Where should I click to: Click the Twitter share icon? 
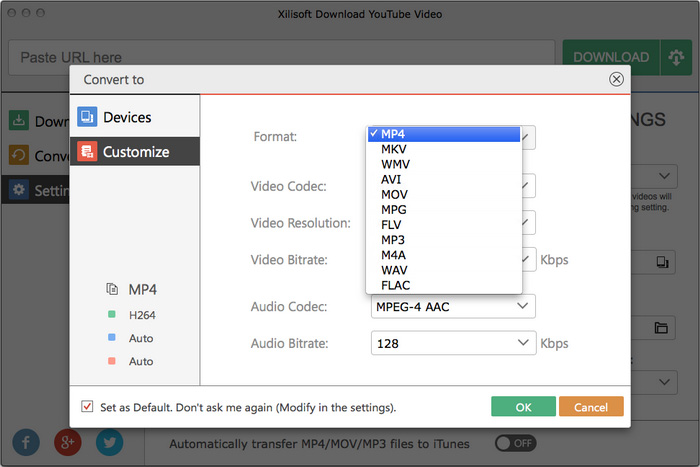(x=110, y=442)
